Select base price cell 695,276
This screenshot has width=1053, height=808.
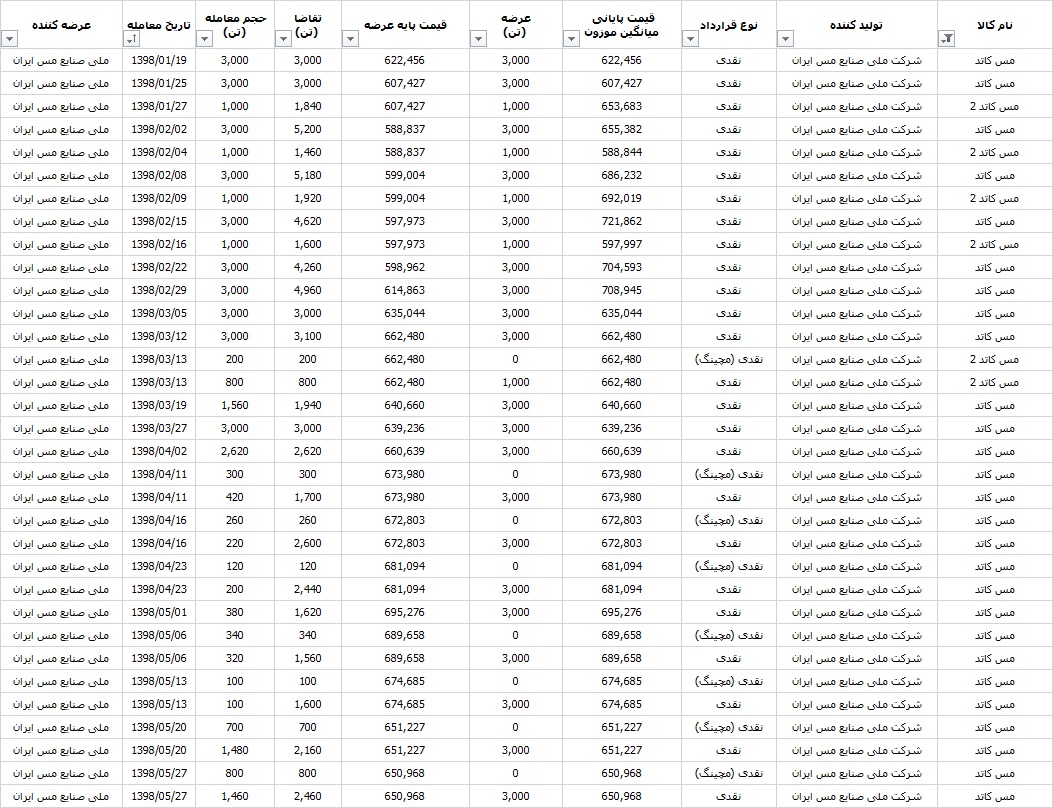point(405,613)
